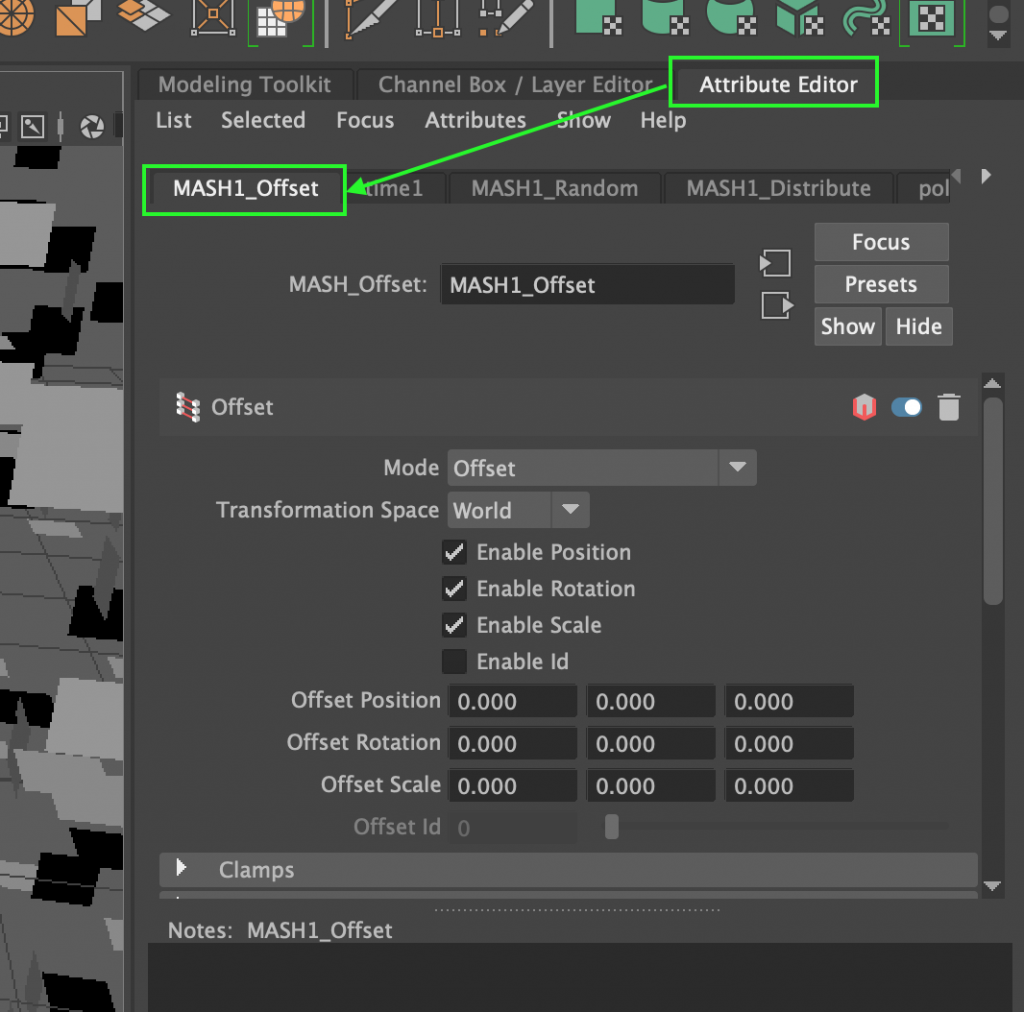The width and height of the screenshot is (1024, 1012).
Task: Open the Mode dropdown set to Offset
Action: 738,468
